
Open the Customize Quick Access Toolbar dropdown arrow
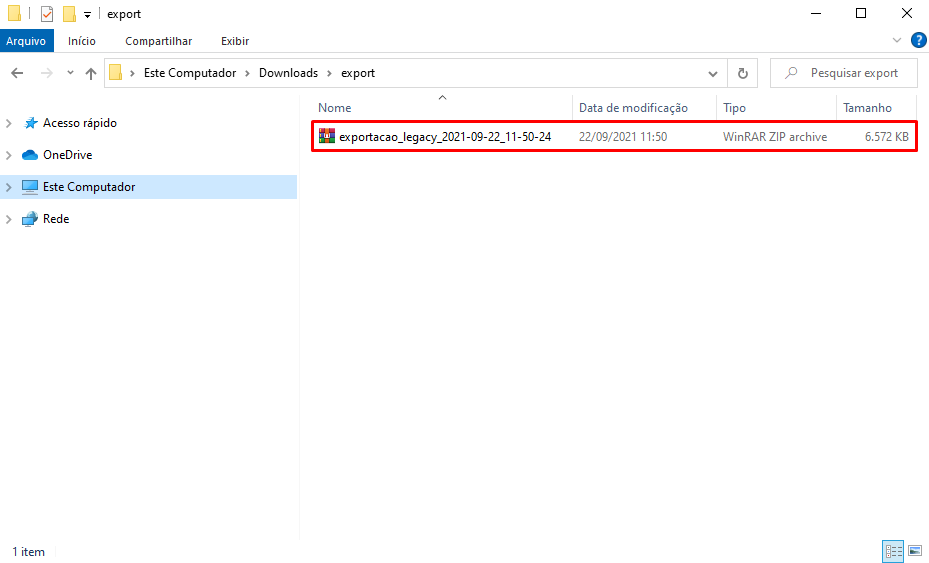point(87,14)
